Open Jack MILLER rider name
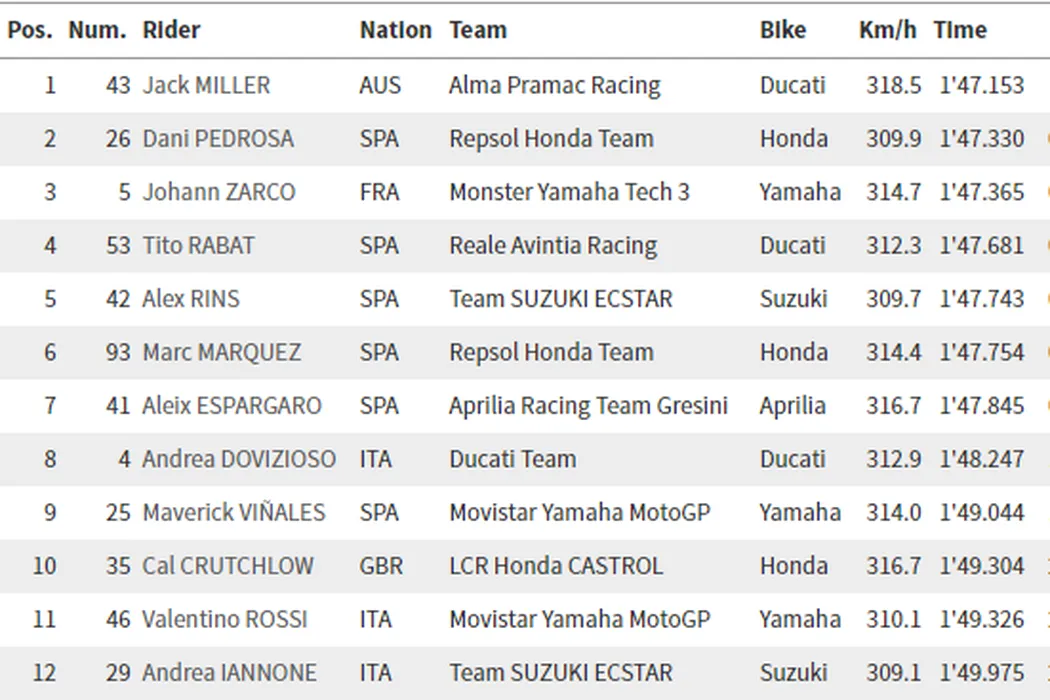Viewport: 1050px width, 700px height. (x=206, y=85)
